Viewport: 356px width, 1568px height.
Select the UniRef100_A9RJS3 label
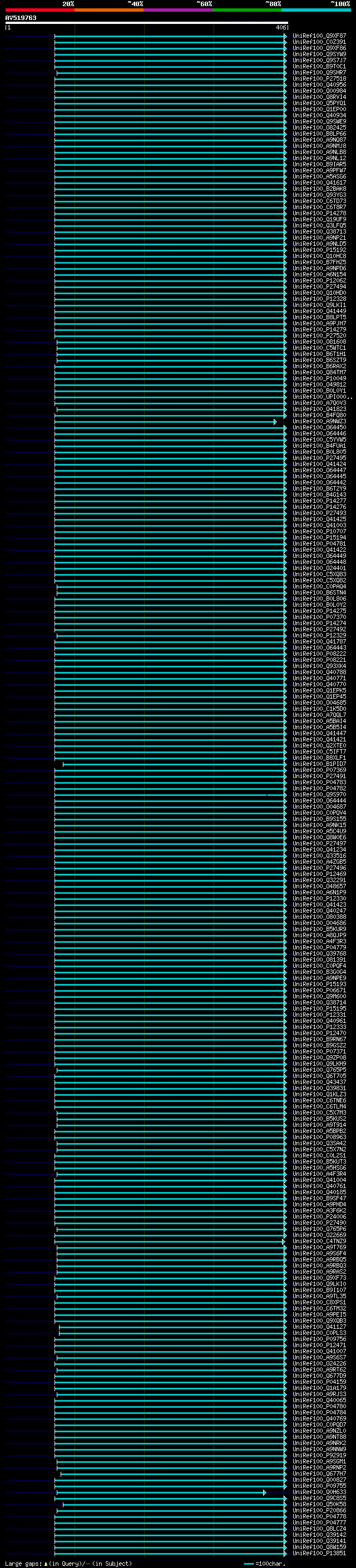pos(319,1394)
